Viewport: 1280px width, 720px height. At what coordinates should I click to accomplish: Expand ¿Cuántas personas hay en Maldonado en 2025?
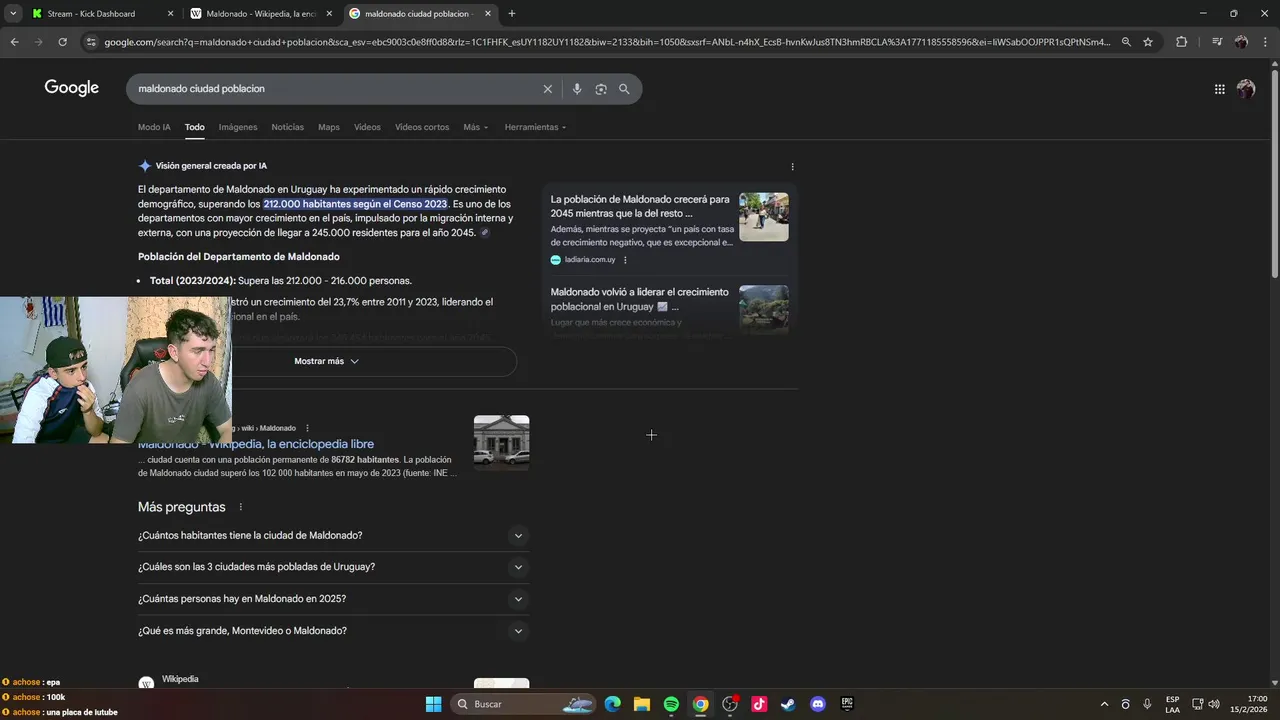(x=334, y=599)
